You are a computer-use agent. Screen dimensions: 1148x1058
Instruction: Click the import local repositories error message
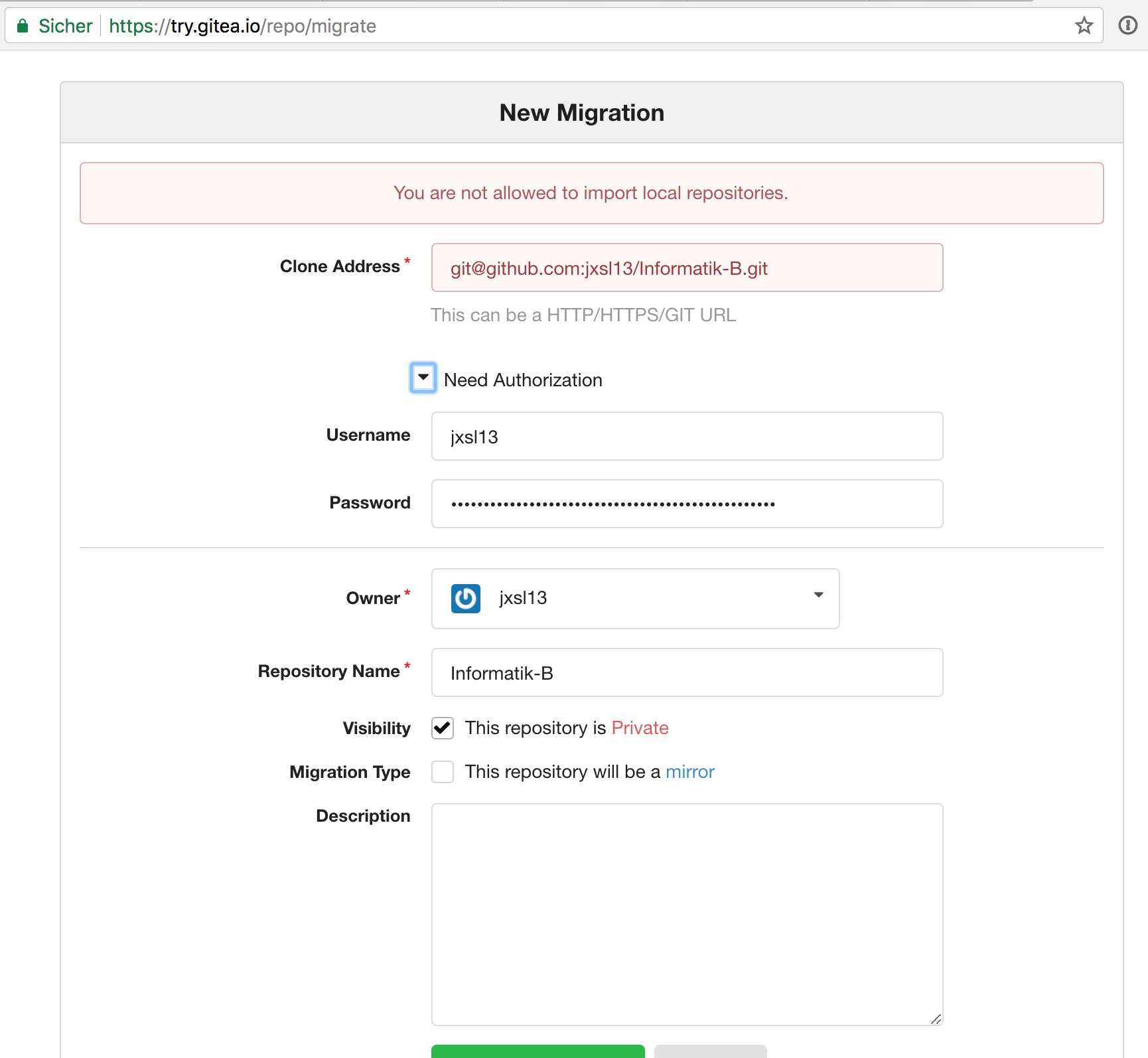click(x=591, y=193)
